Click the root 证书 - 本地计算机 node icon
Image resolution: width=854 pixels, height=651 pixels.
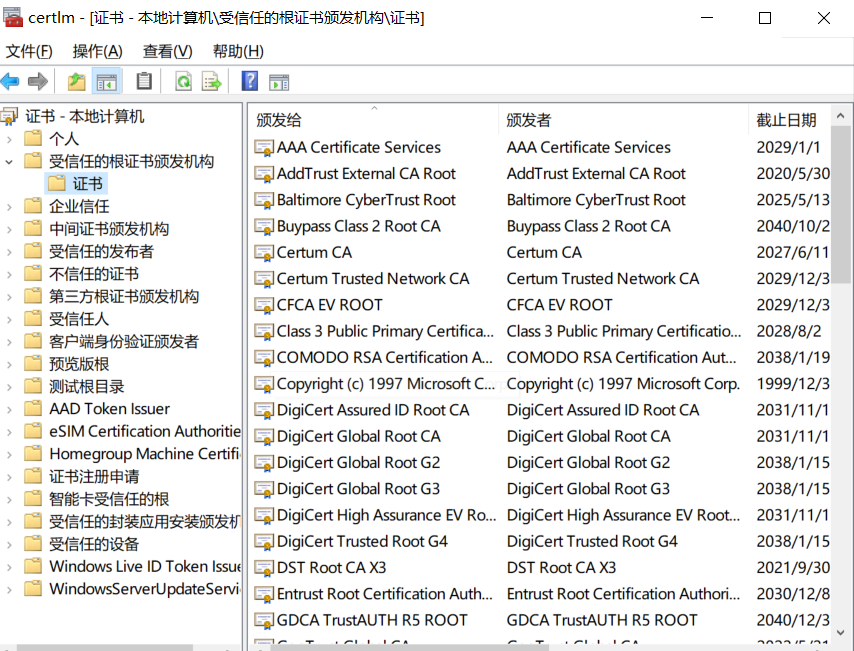click(9, 116)
